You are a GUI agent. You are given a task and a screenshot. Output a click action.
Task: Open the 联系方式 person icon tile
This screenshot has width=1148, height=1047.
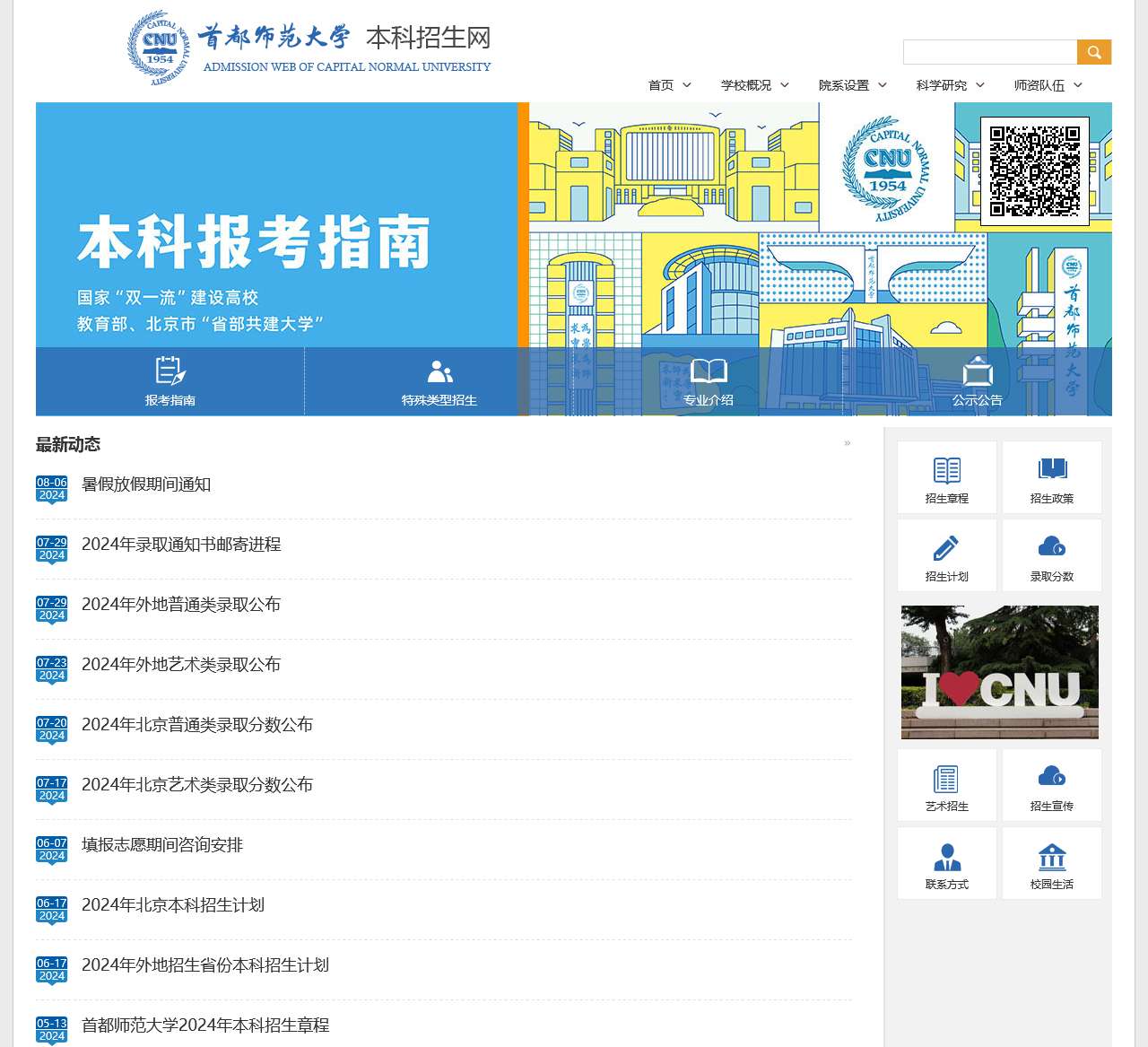click(x=947, y=863)
